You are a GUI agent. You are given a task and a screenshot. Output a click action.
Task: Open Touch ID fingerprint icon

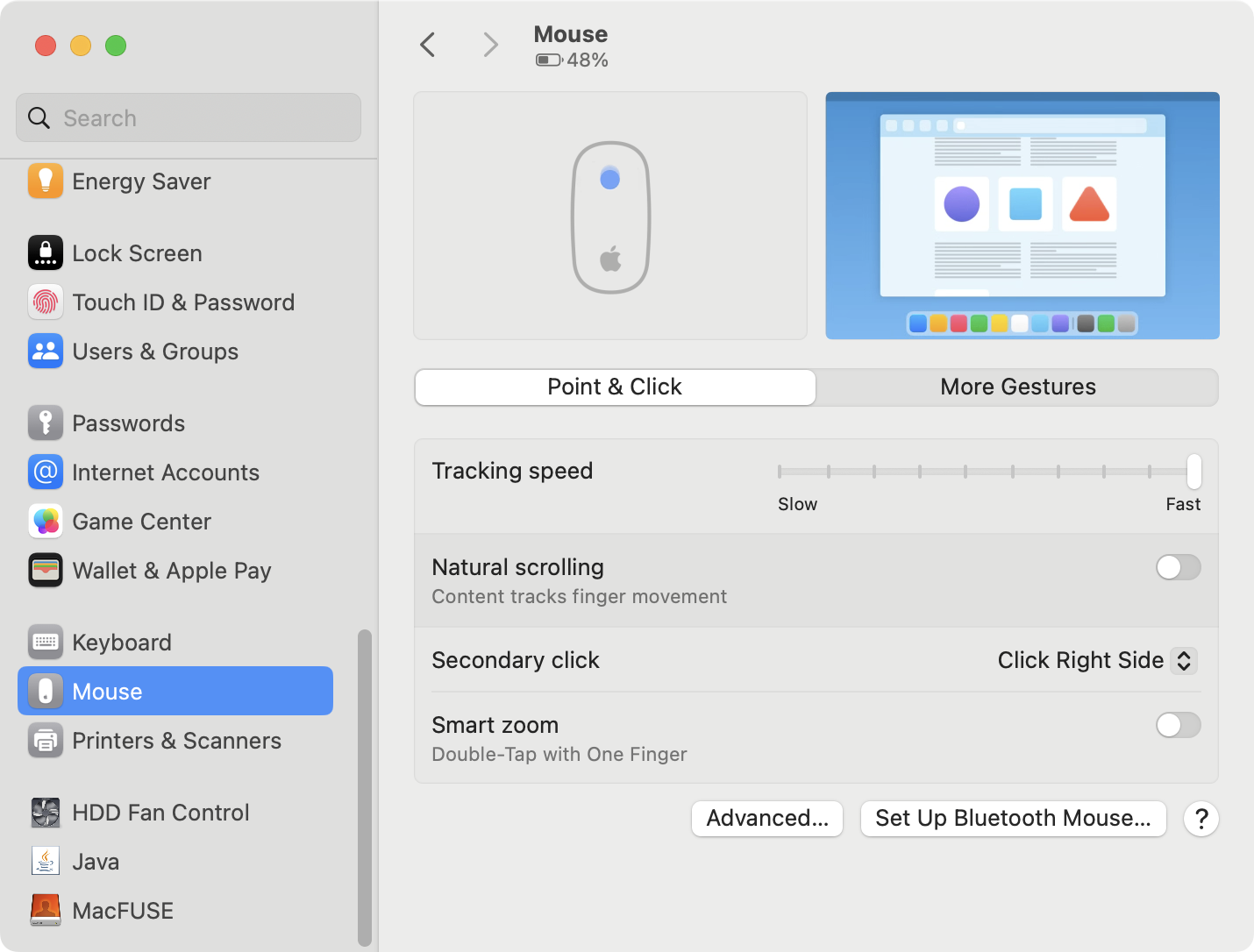(x=46, y=302)
